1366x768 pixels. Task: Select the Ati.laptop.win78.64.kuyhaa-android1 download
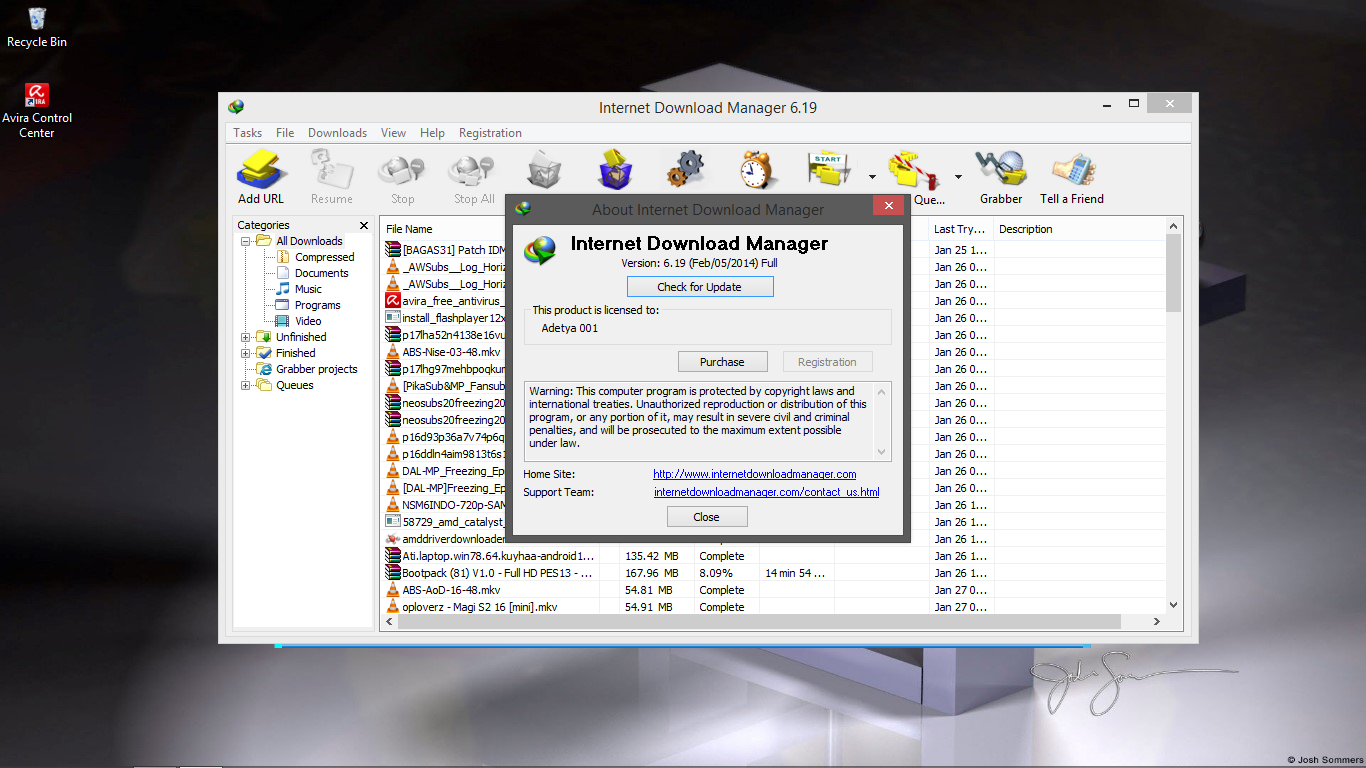click(491, 556)
